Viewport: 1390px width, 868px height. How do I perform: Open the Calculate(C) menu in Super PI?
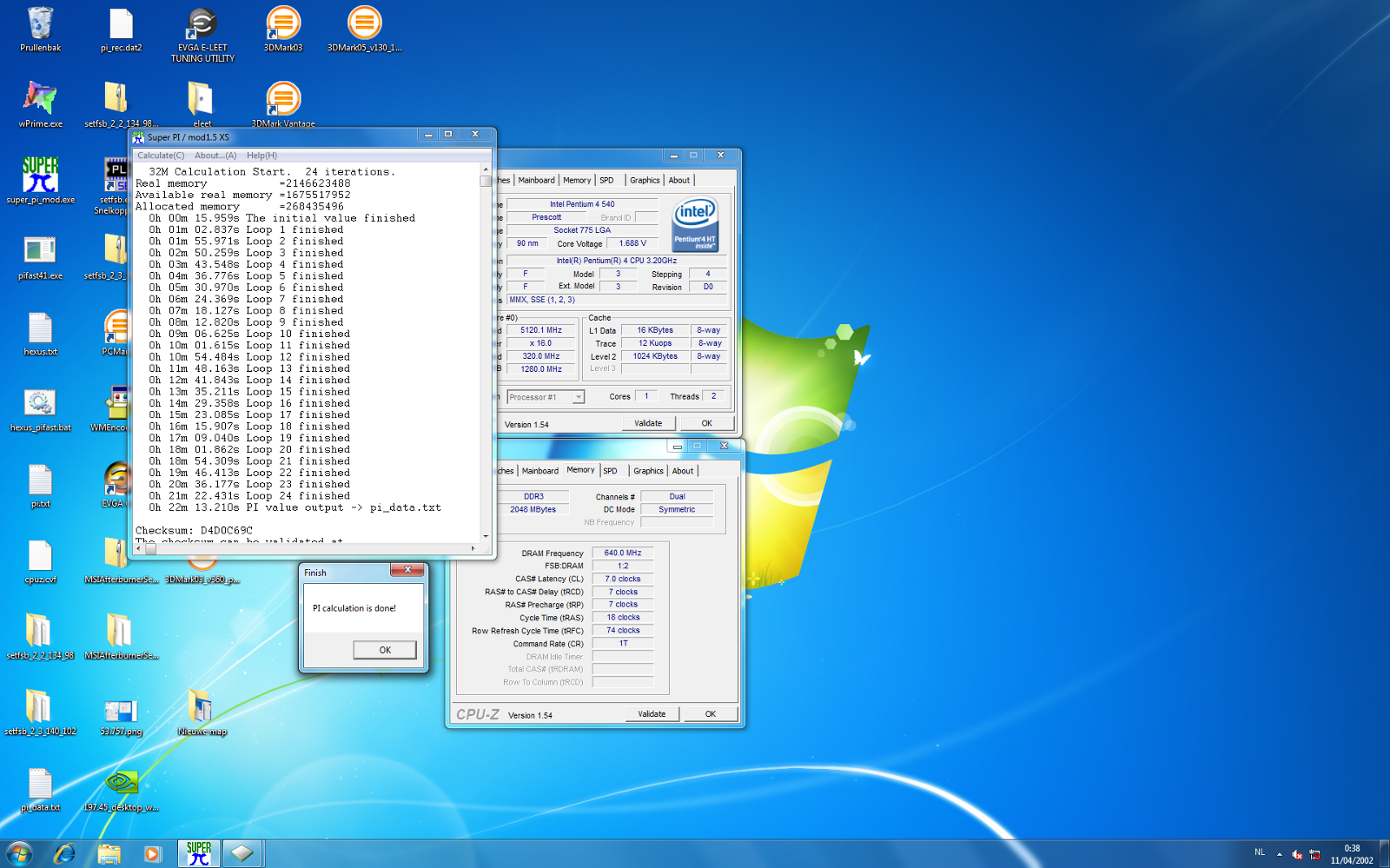161,156
